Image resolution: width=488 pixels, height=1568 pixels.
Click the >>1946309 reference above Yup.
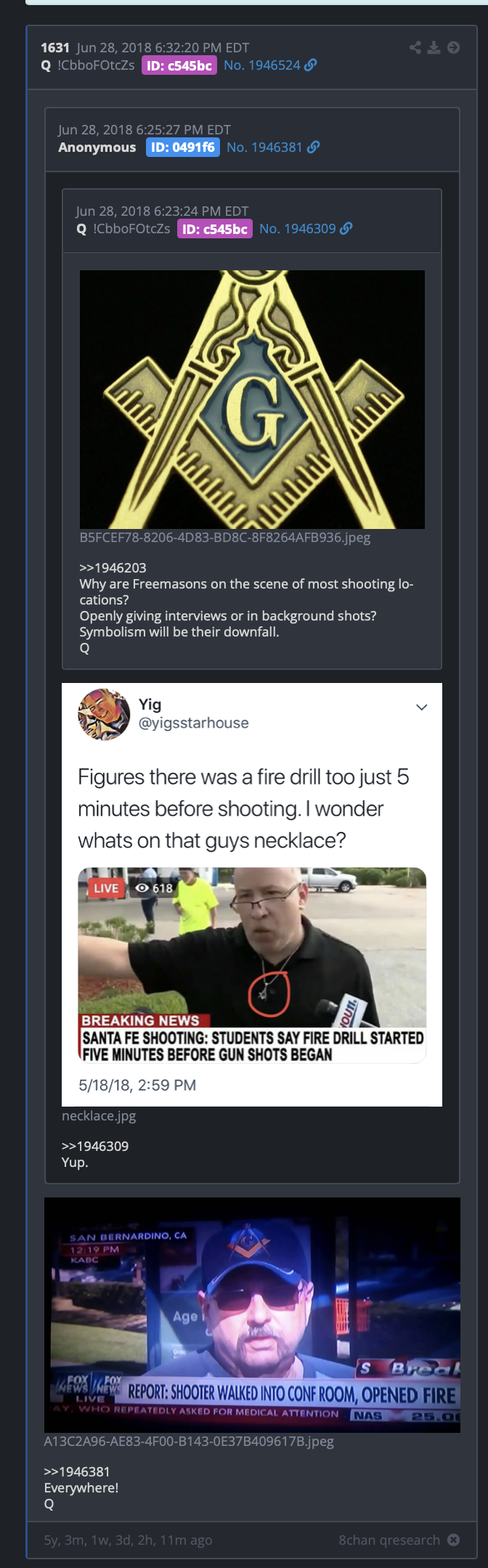click(95, 1146)
